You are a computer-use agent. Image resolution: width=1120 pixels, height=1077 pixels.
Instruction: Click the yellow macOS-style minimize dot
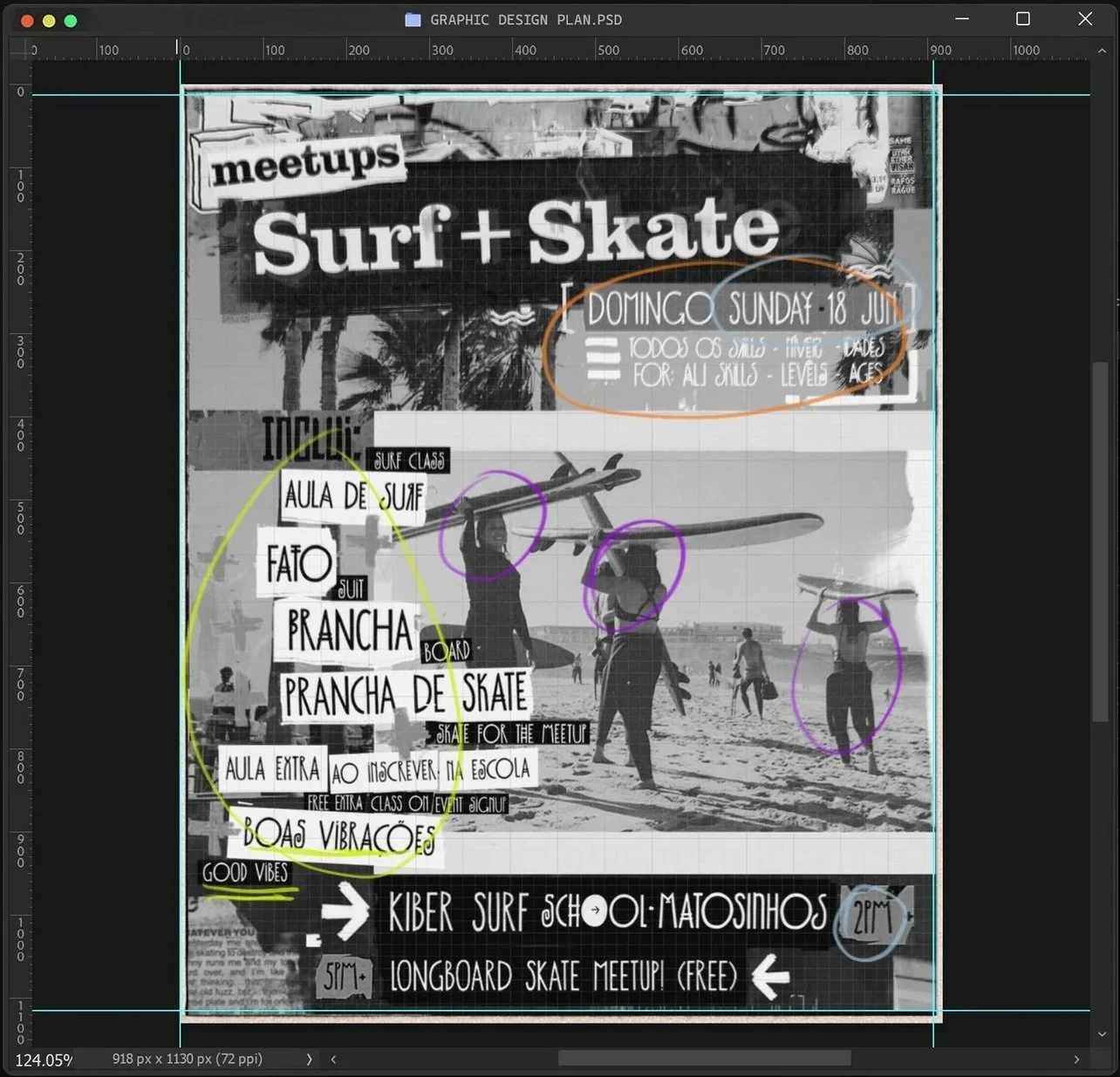click(x=49, y=20)
